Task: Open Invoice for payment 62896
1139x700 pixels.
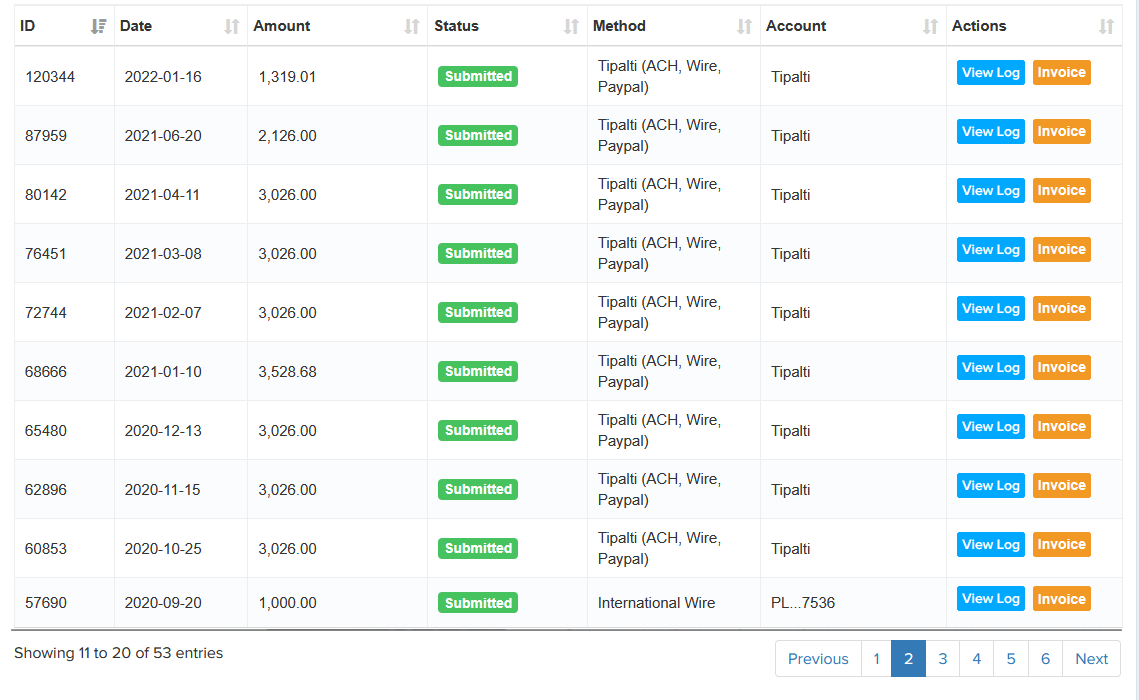Action: point(1061,486)
